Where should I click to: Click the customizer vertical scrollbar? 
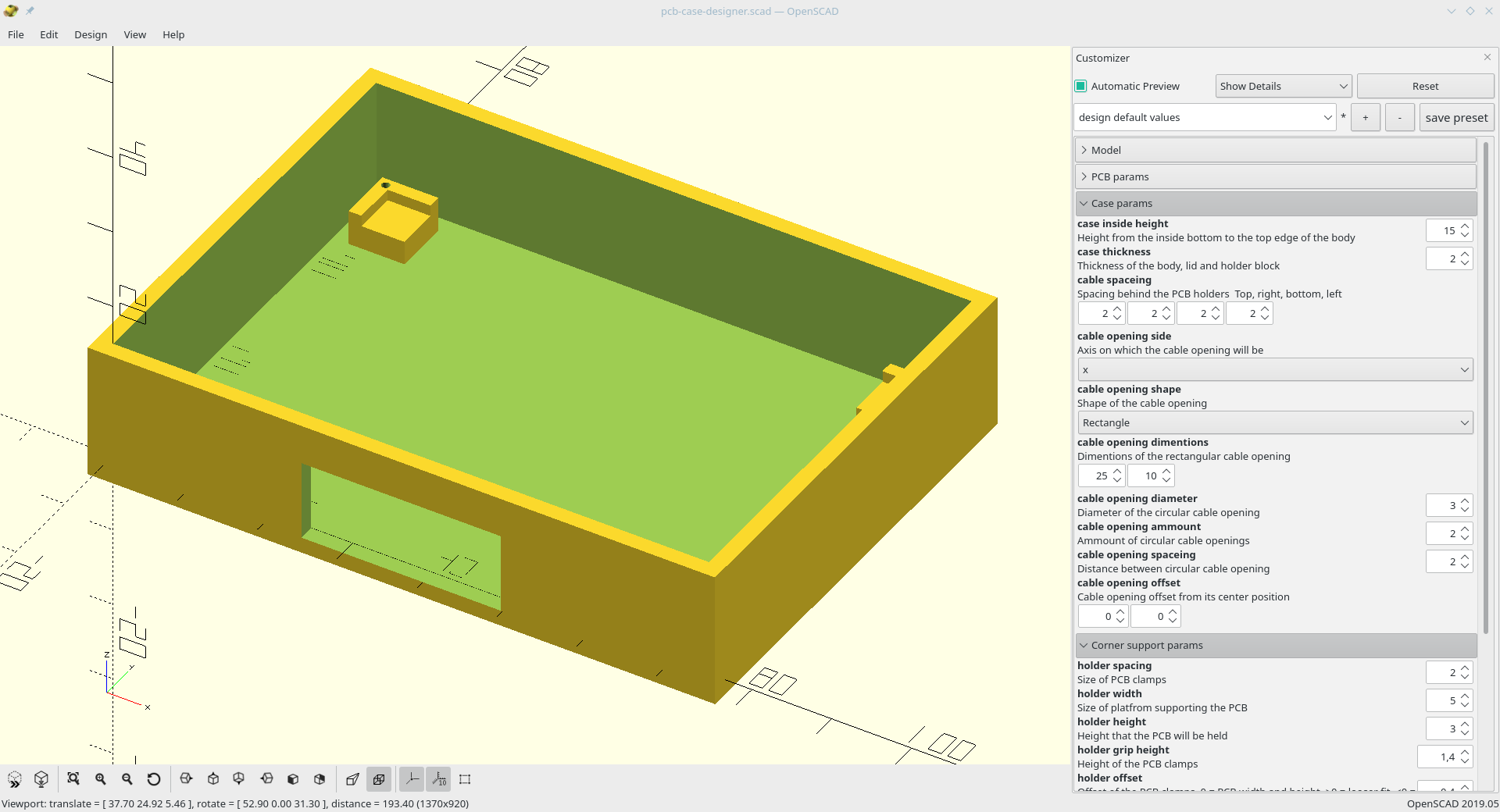[x=1486, y=386]
